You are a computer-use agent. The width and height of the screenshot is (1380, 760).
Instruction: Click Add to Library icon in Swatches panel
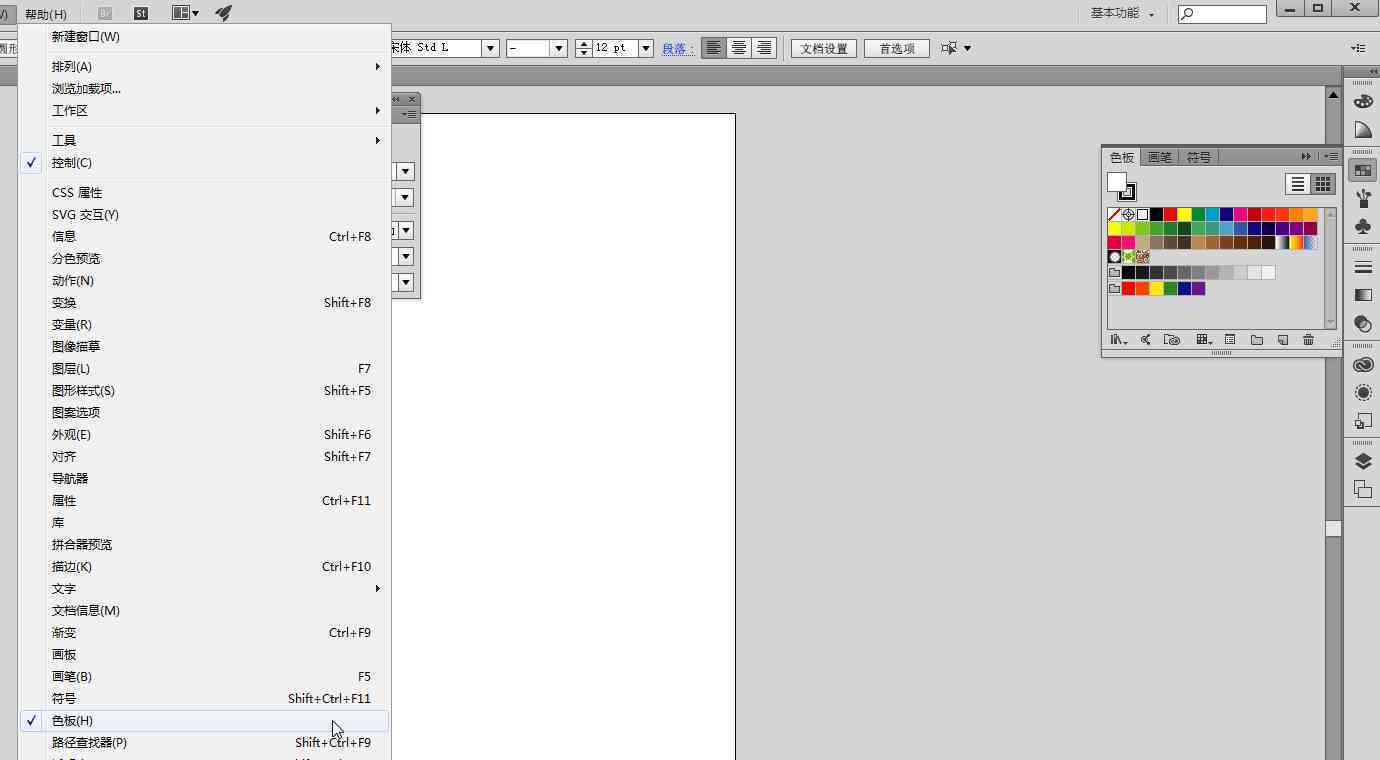(1172, 340)
